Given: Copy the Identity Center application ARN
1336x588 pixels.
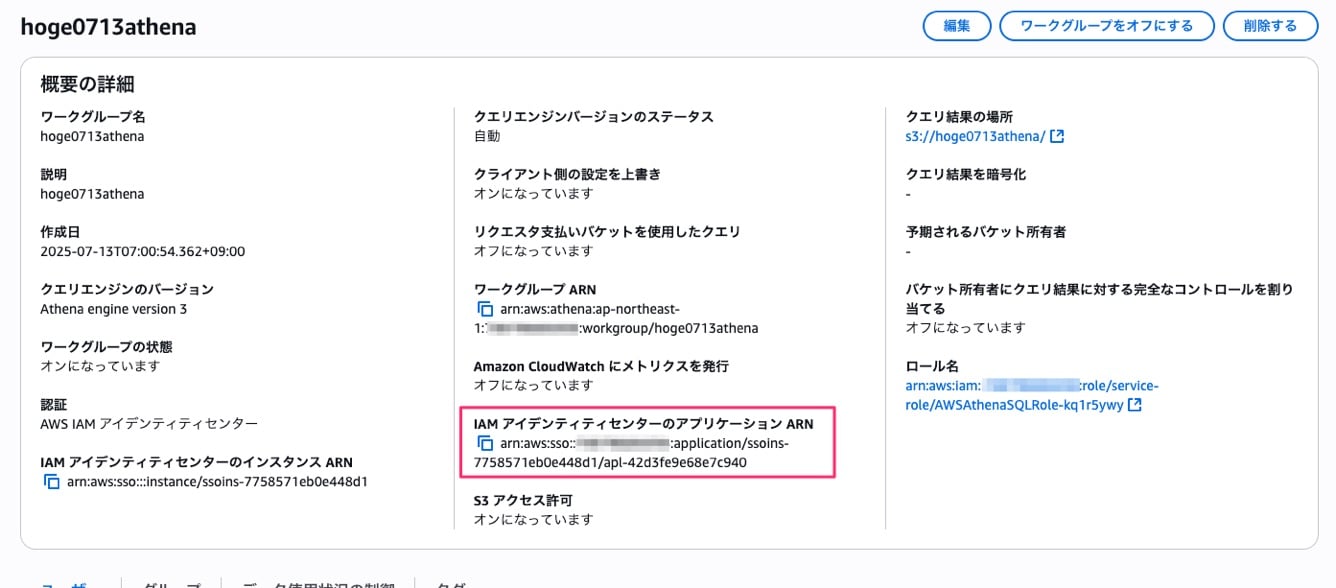Looking at the screenshot, I should pos(485,444).
